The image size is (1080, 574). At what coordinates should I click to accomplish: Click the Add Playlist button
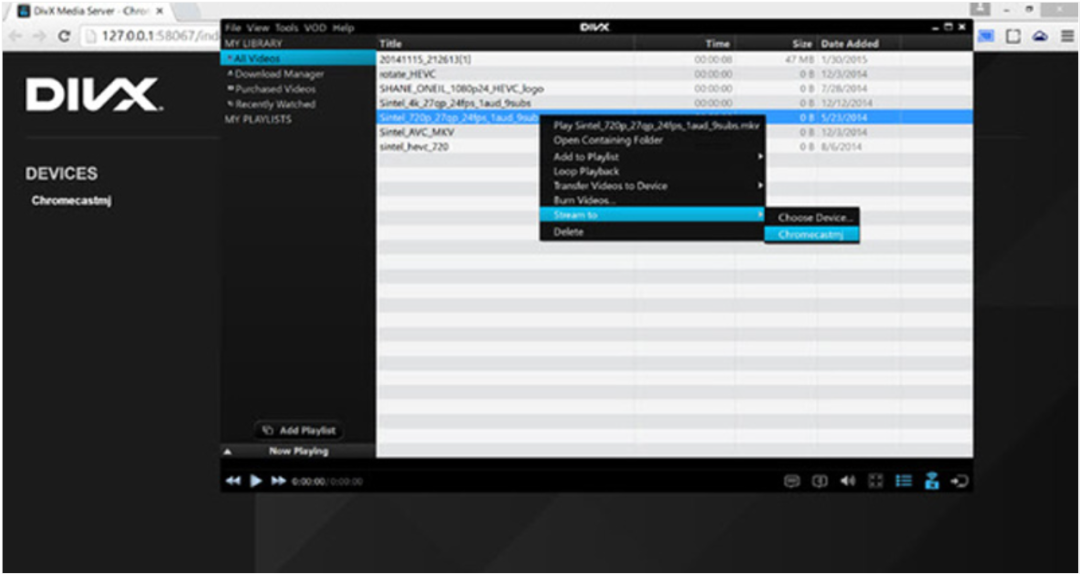[299, 430]
